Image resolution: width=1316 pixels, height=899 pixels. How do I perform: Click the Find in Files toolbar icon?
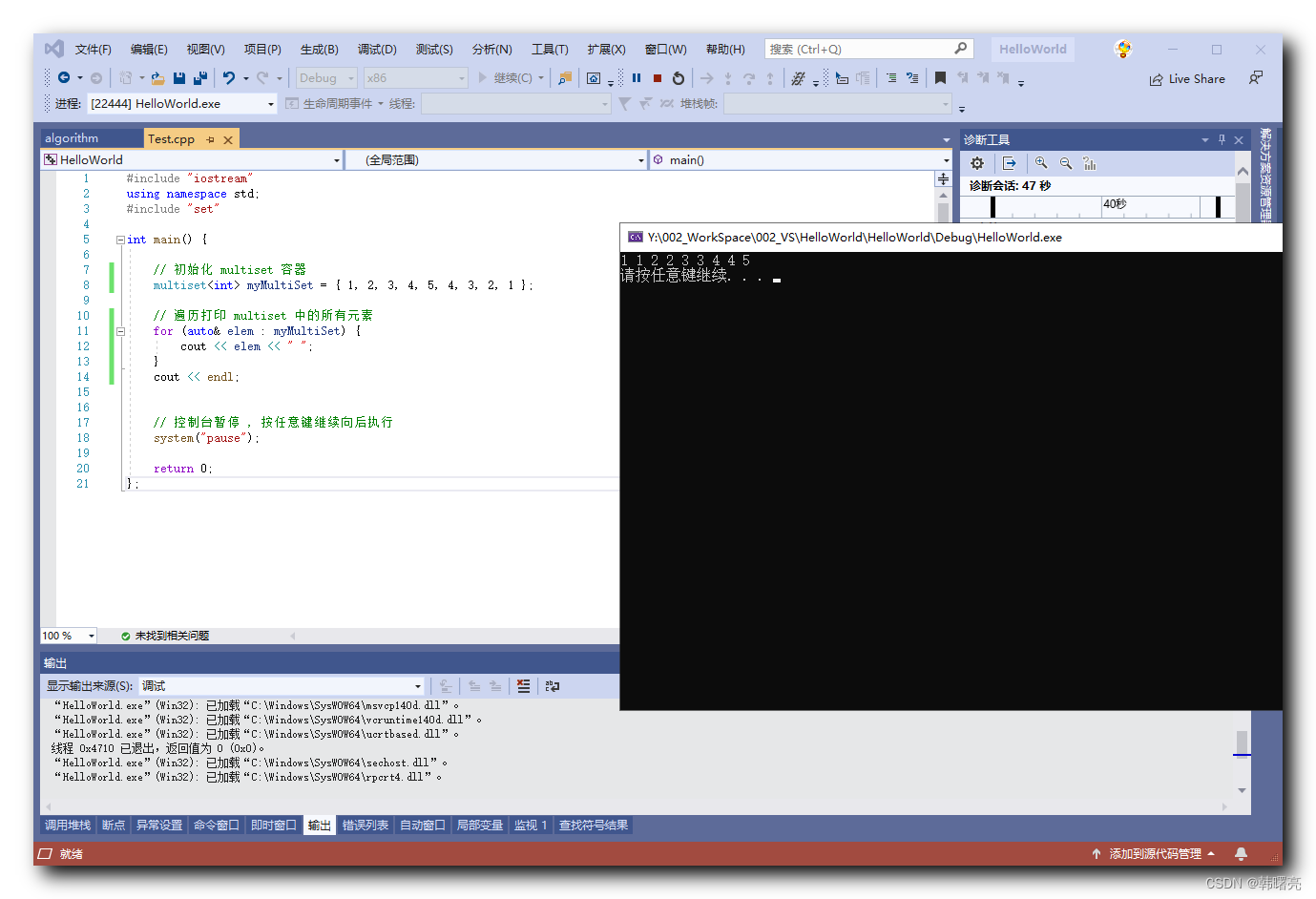(565, 78)
